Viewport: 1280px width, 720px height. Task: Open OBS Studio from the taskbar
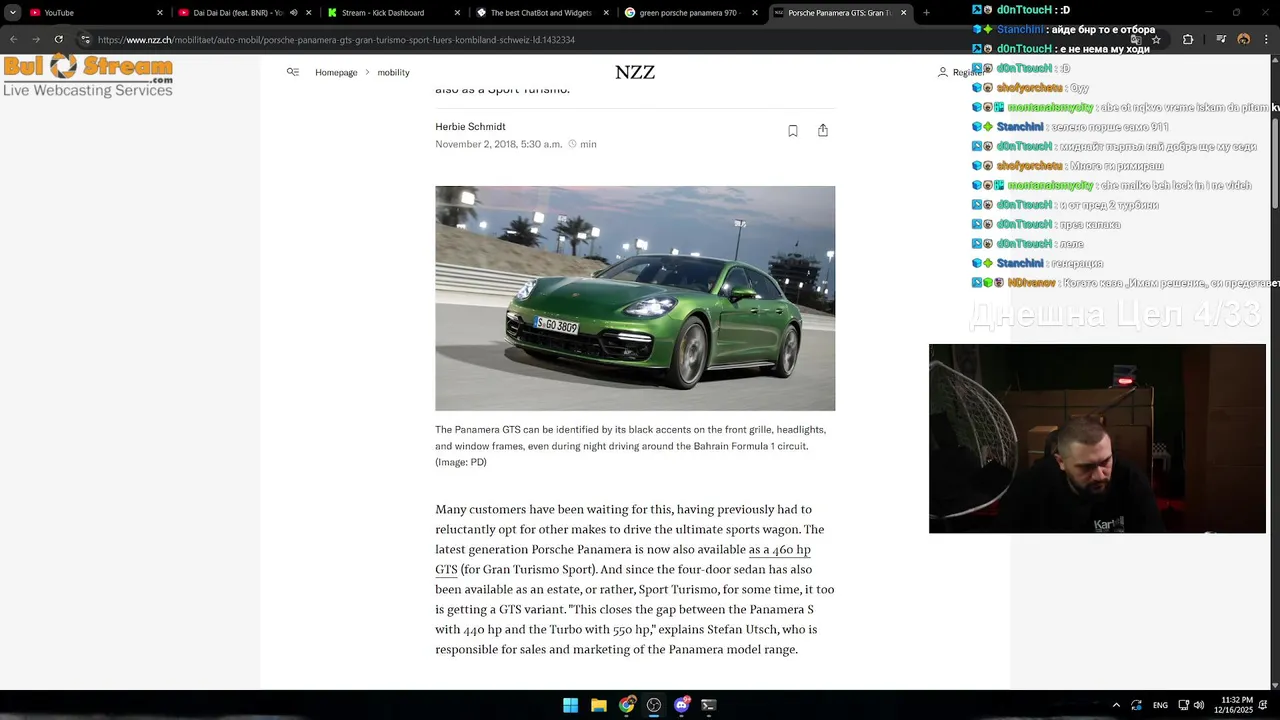point(654,705)
